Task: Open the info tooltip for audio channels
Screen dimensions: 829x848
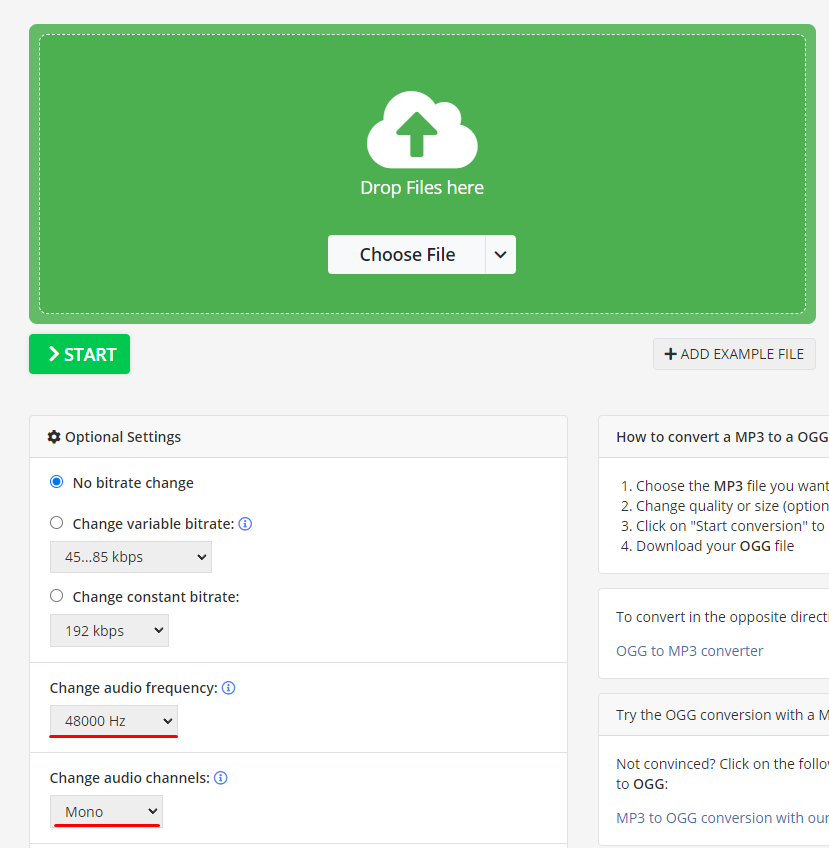Action: [x=220, y=777]
